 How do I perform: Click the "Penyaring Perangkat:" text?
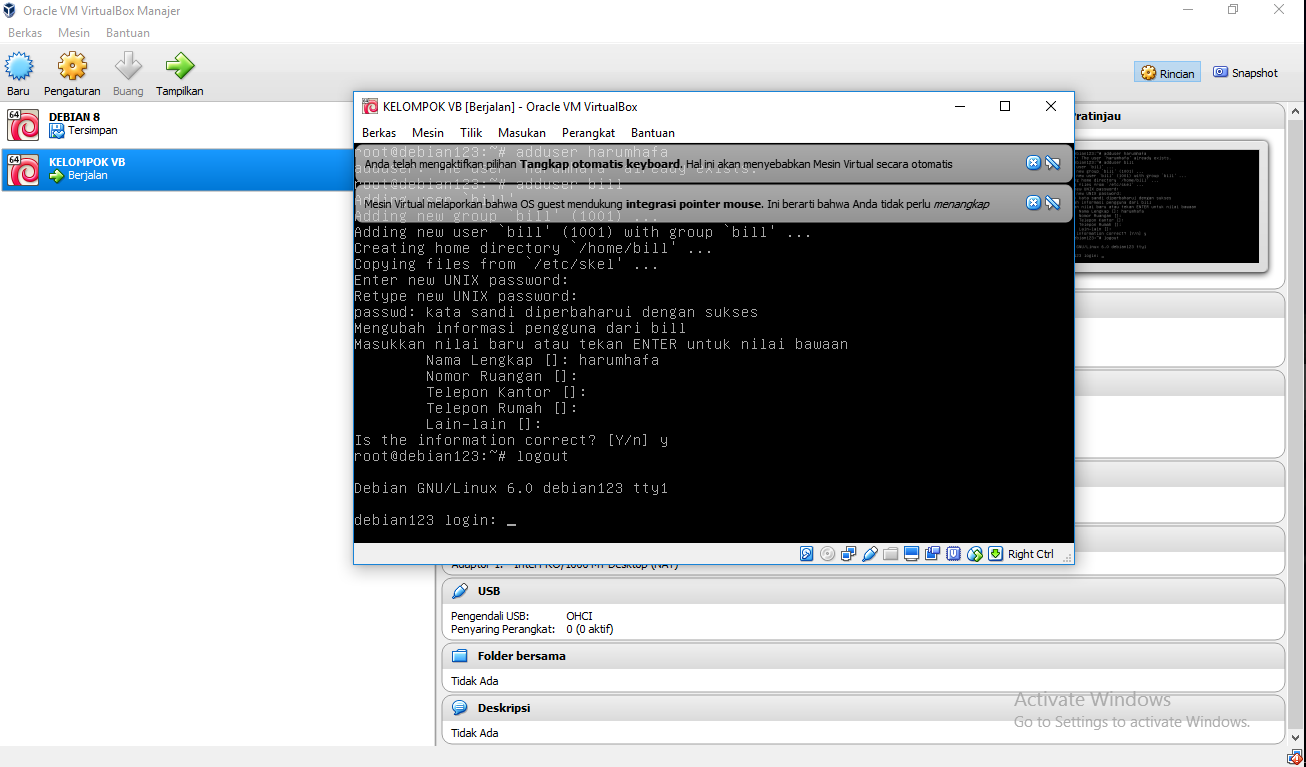[503, 629]
